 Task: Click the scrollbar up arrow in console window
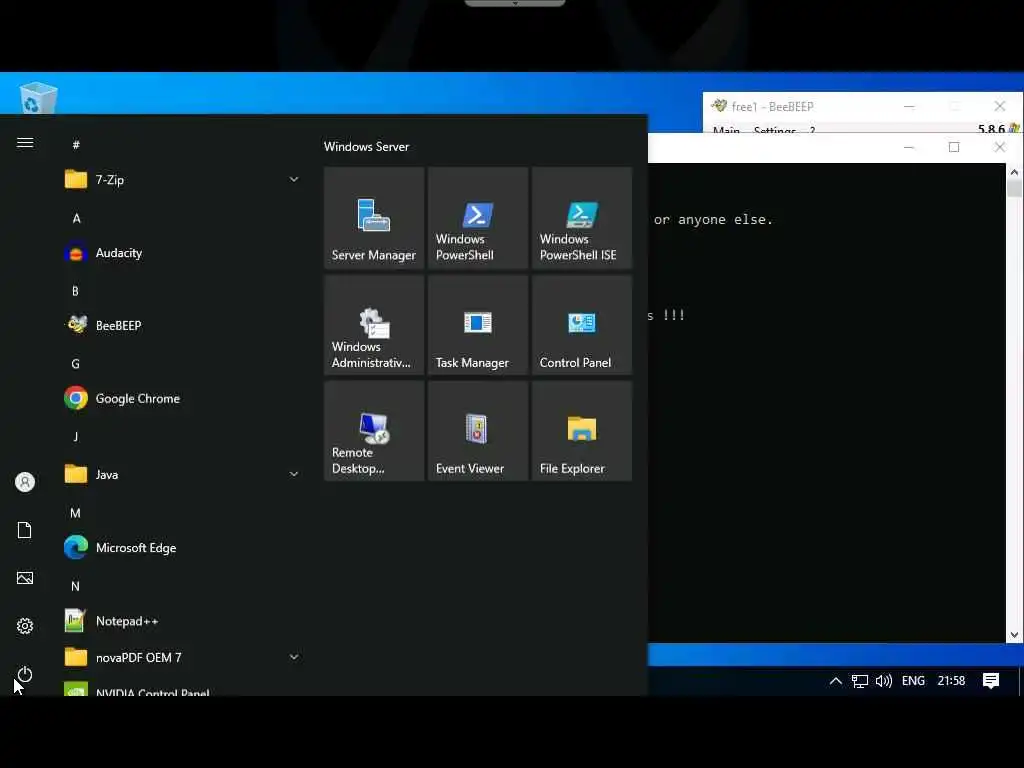point(1014,172)
